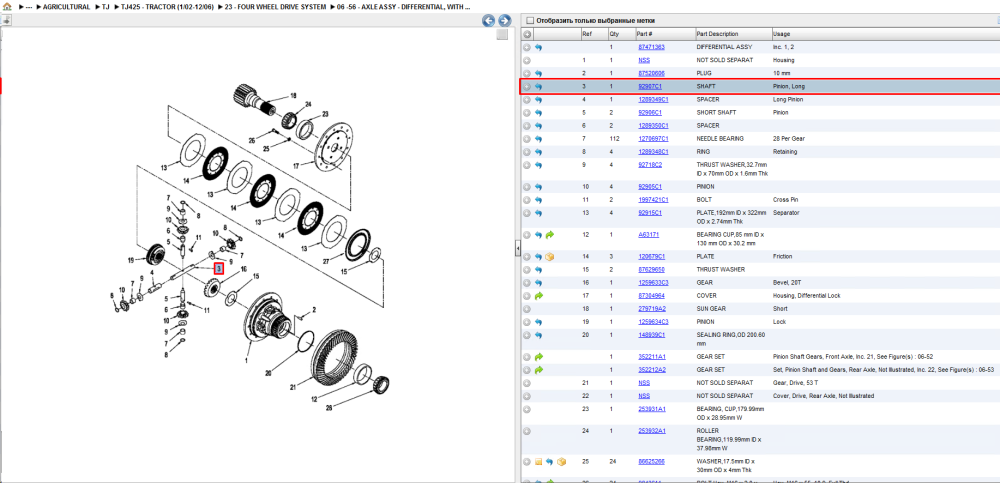The width and height of the screenshot is (1000, 483).
Task: Select 'Housing, Differential Lock' usage text
Action: tap(807, 296)
